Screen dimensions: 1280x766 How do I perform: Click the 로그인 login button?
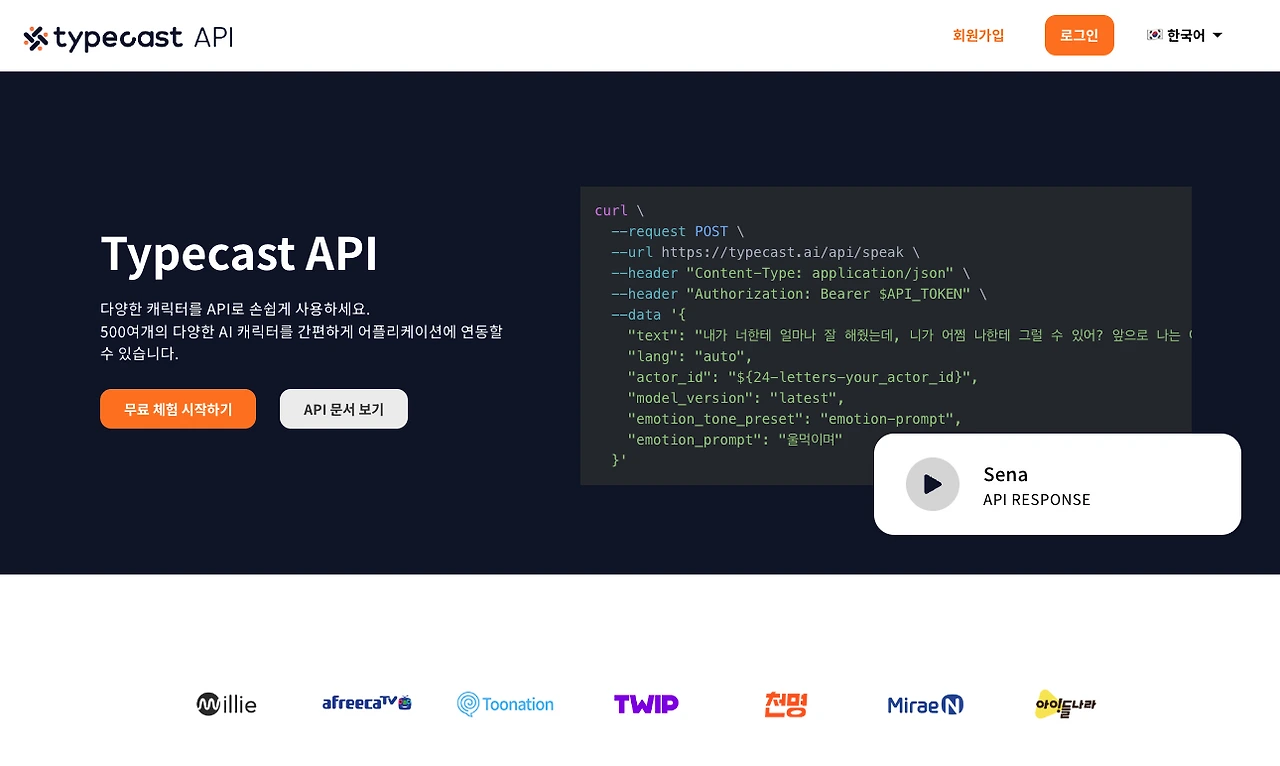click(1079, 35)
